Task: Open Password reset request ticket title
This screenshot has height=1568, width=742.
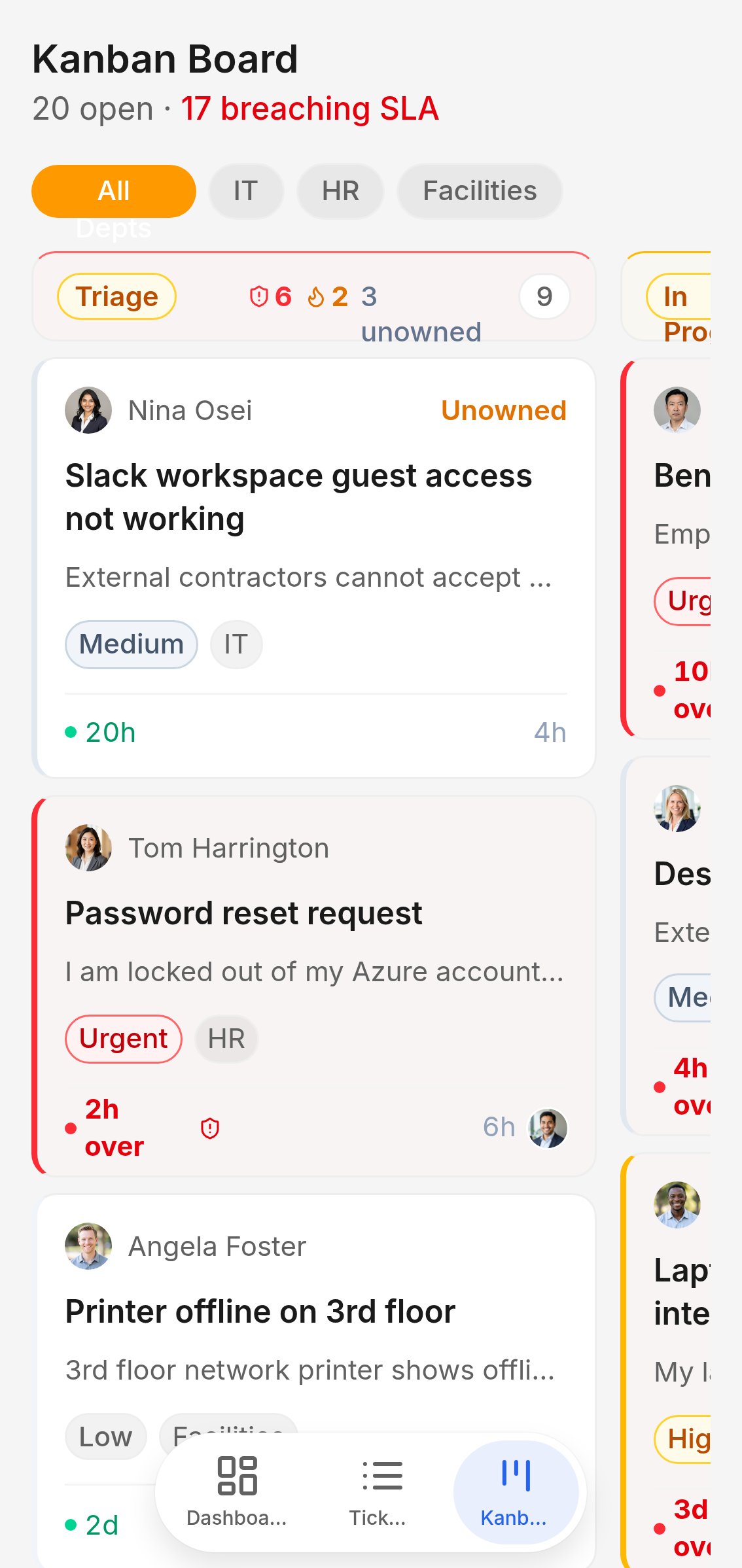Action: (243, 913)
